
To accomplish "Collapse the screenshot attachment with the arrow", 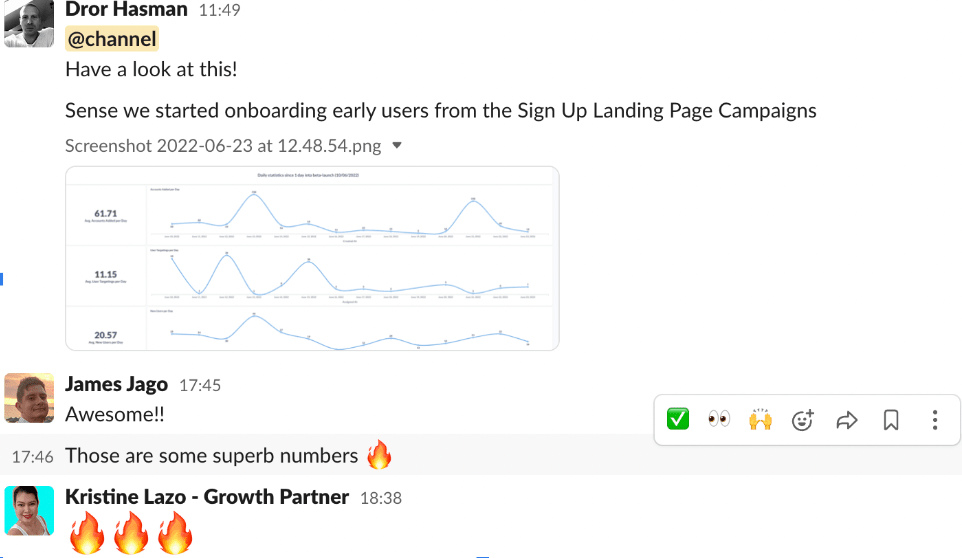I will click(397, 146).
